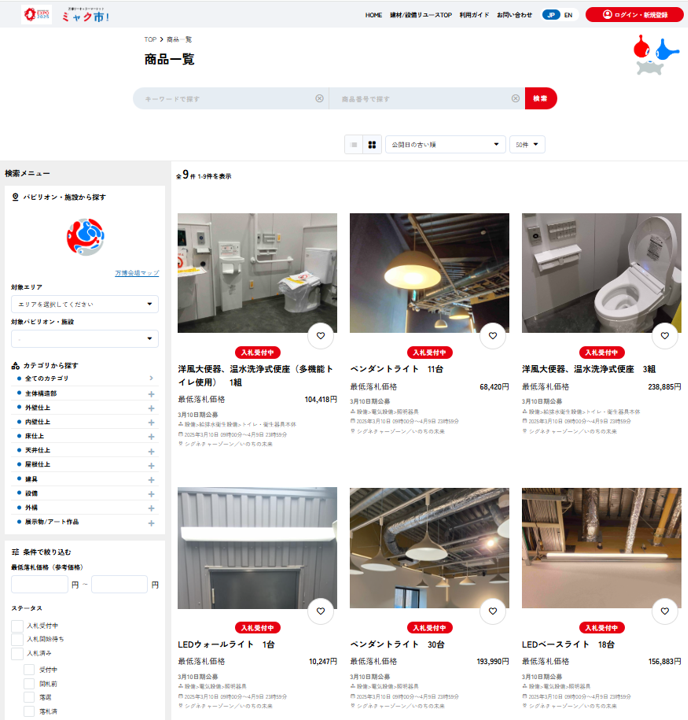Viewport: 688px width, 720px height.
Task: Click the Myaku-Myaku mascot characters
Action: (656, 55)
